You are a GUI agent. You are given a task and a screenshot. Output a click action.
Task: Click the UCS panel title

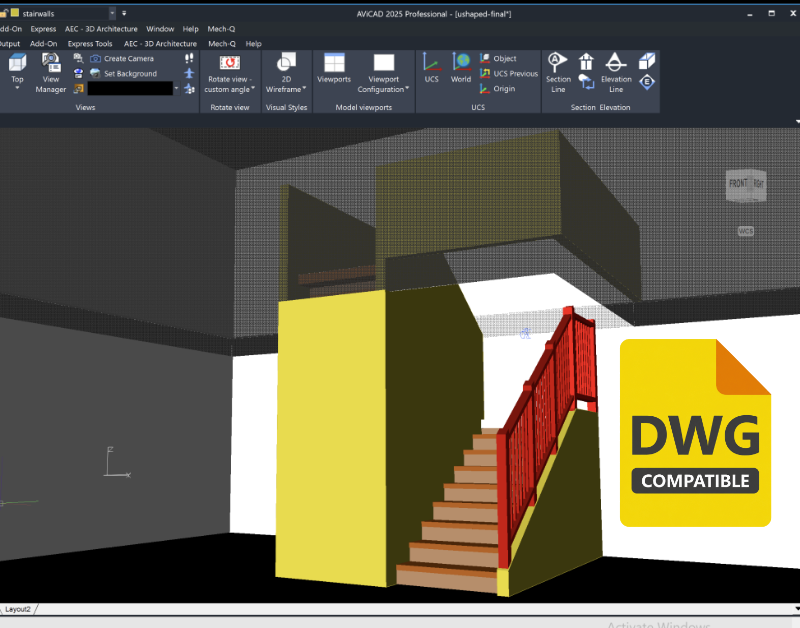pyautogui.click(x=478, y=107)
